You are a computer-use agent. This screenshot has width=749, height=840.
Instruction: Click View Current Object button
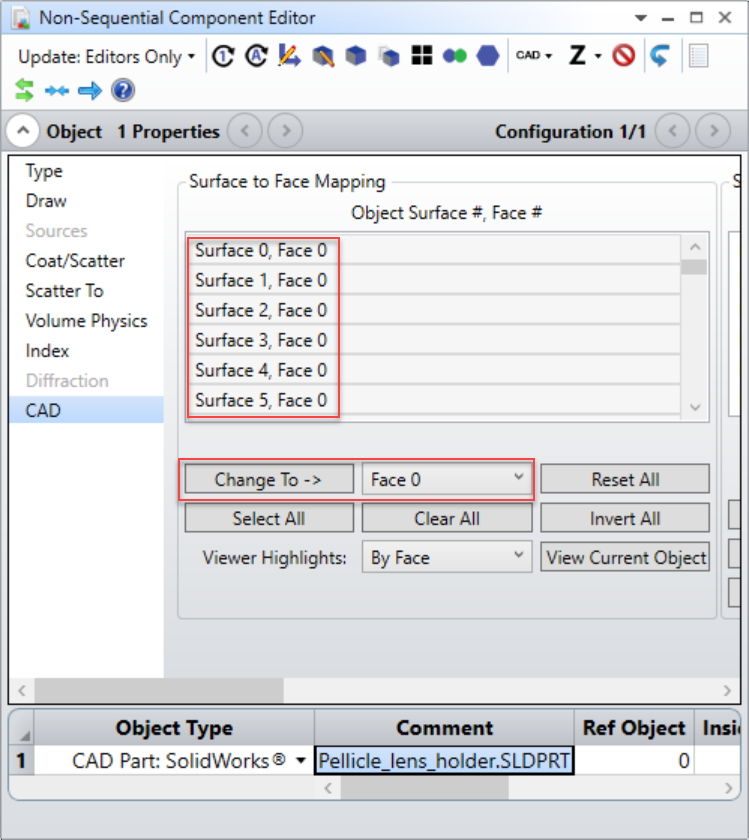[625, 557]
